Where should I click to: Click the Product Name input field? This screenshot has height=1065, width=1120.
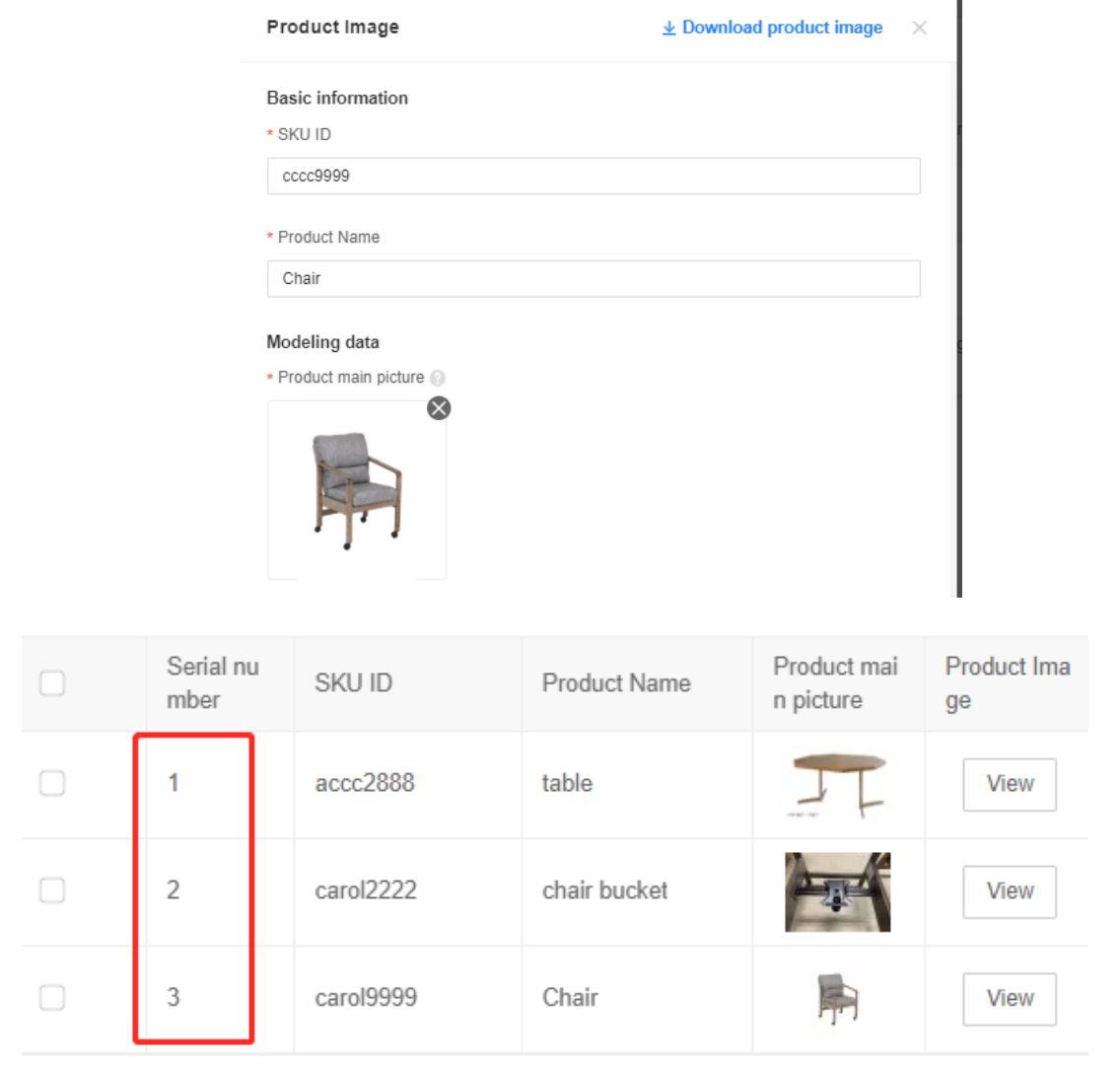tap(594, 279)
